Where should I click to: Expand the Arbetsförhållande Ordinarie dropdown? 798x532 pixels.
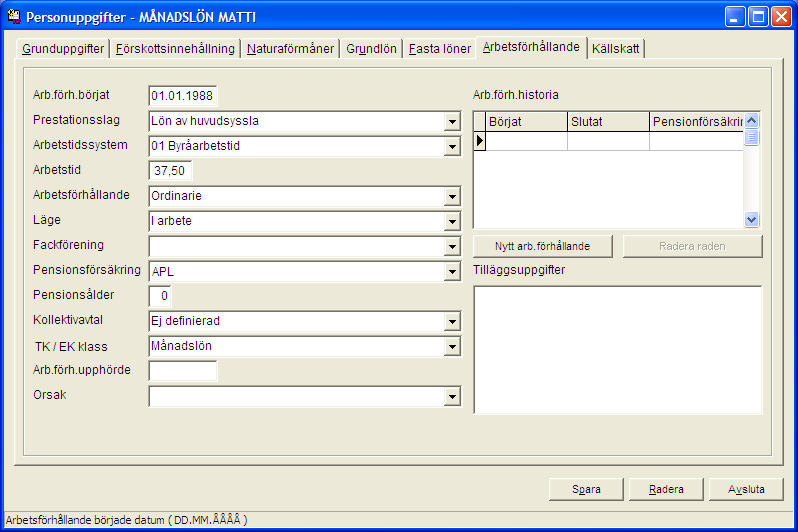[452, 197]
